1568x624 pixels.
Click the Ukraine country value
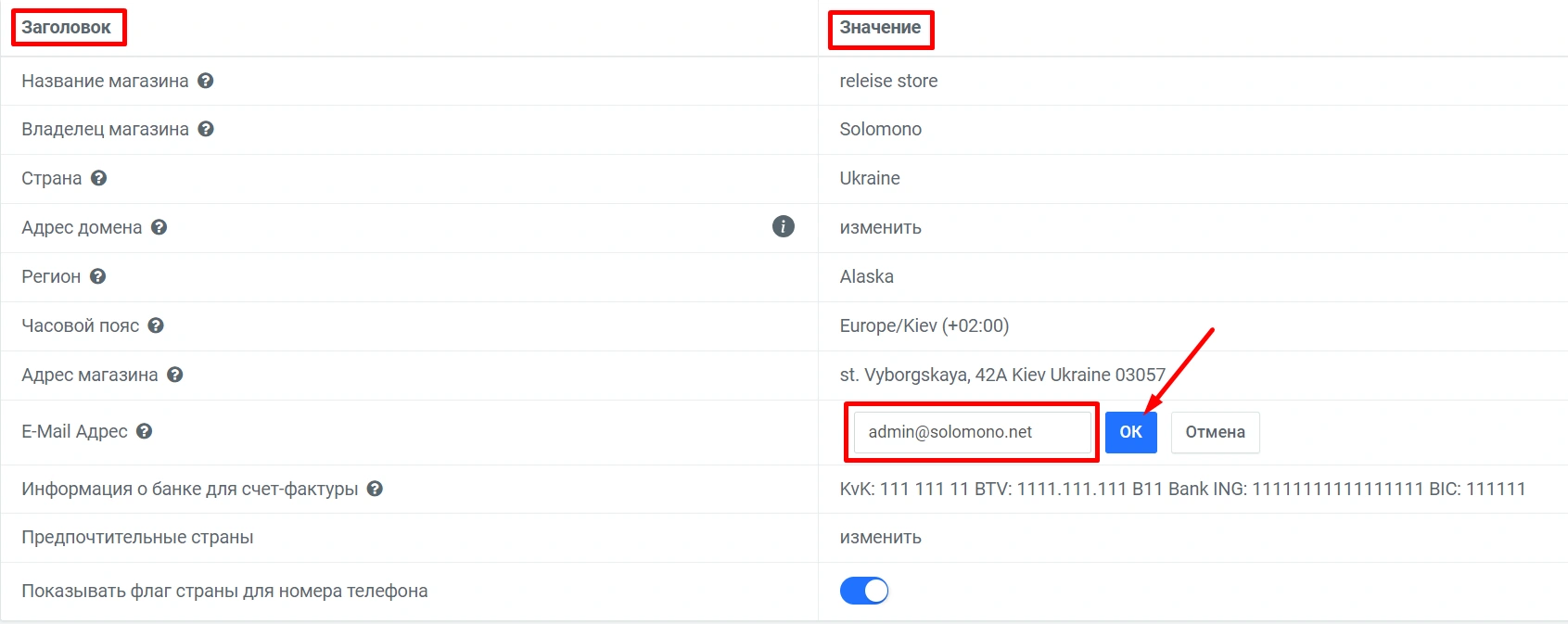(x=870, y=178)
